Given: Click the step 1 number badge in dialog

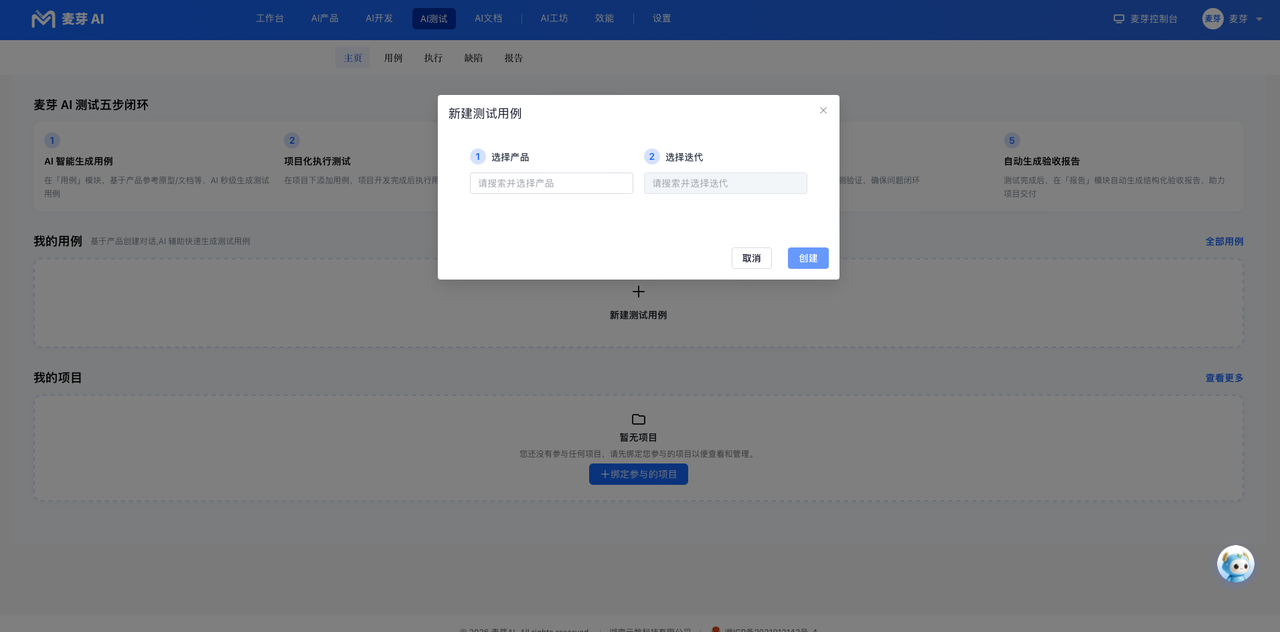Looking at the screenshot, I should click(478, 157).
